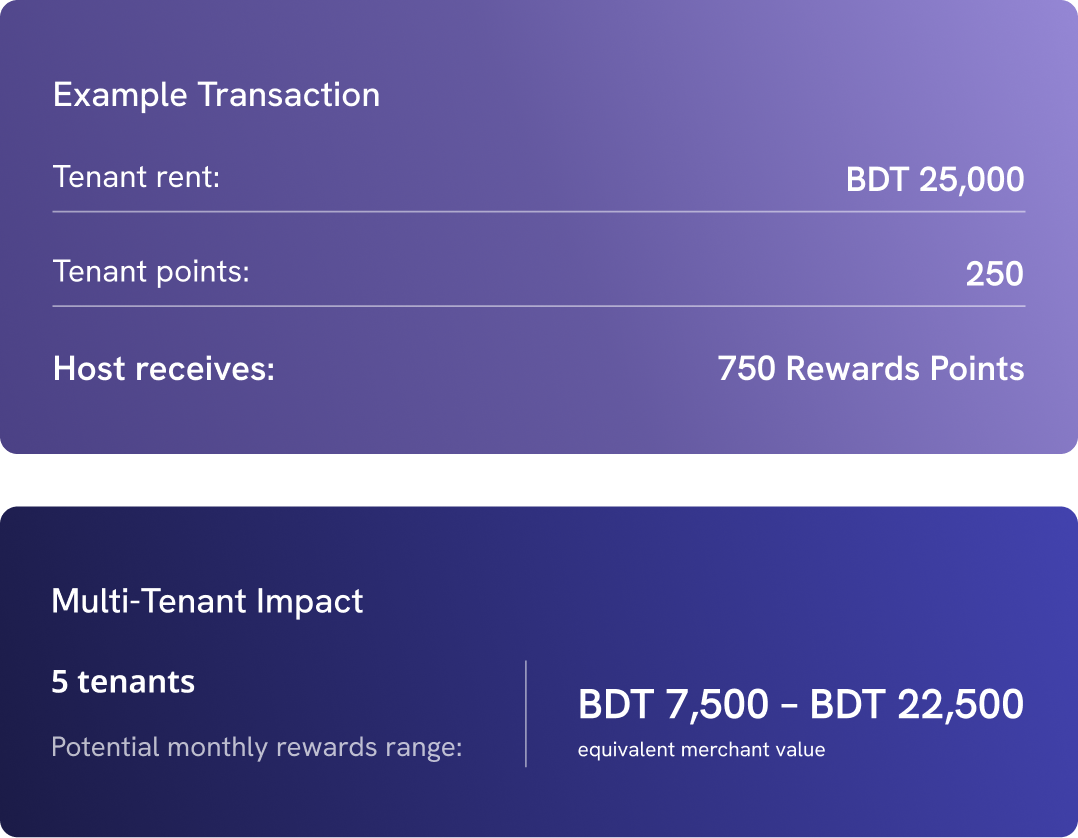Click the 750 Rewards Points value
Viewport: 1078px width, 838px height.
point(870,368)
